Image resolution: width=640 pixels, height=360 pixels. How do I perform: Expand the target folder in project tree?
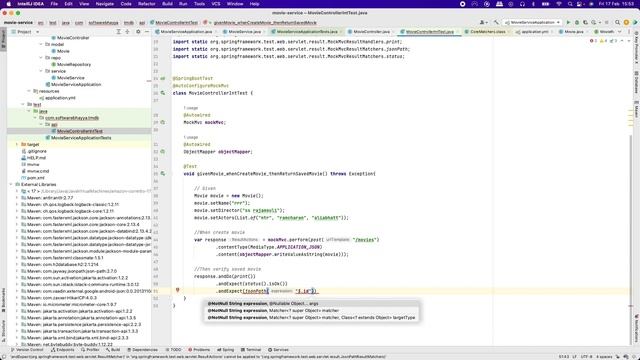click(17, 144)
